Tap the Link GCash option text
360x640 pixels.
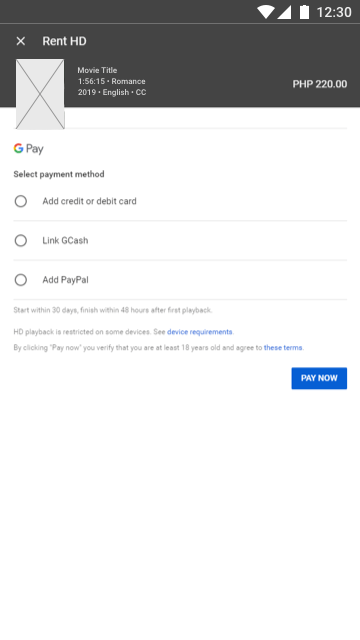pyautogui.click(x=65, y=240)
